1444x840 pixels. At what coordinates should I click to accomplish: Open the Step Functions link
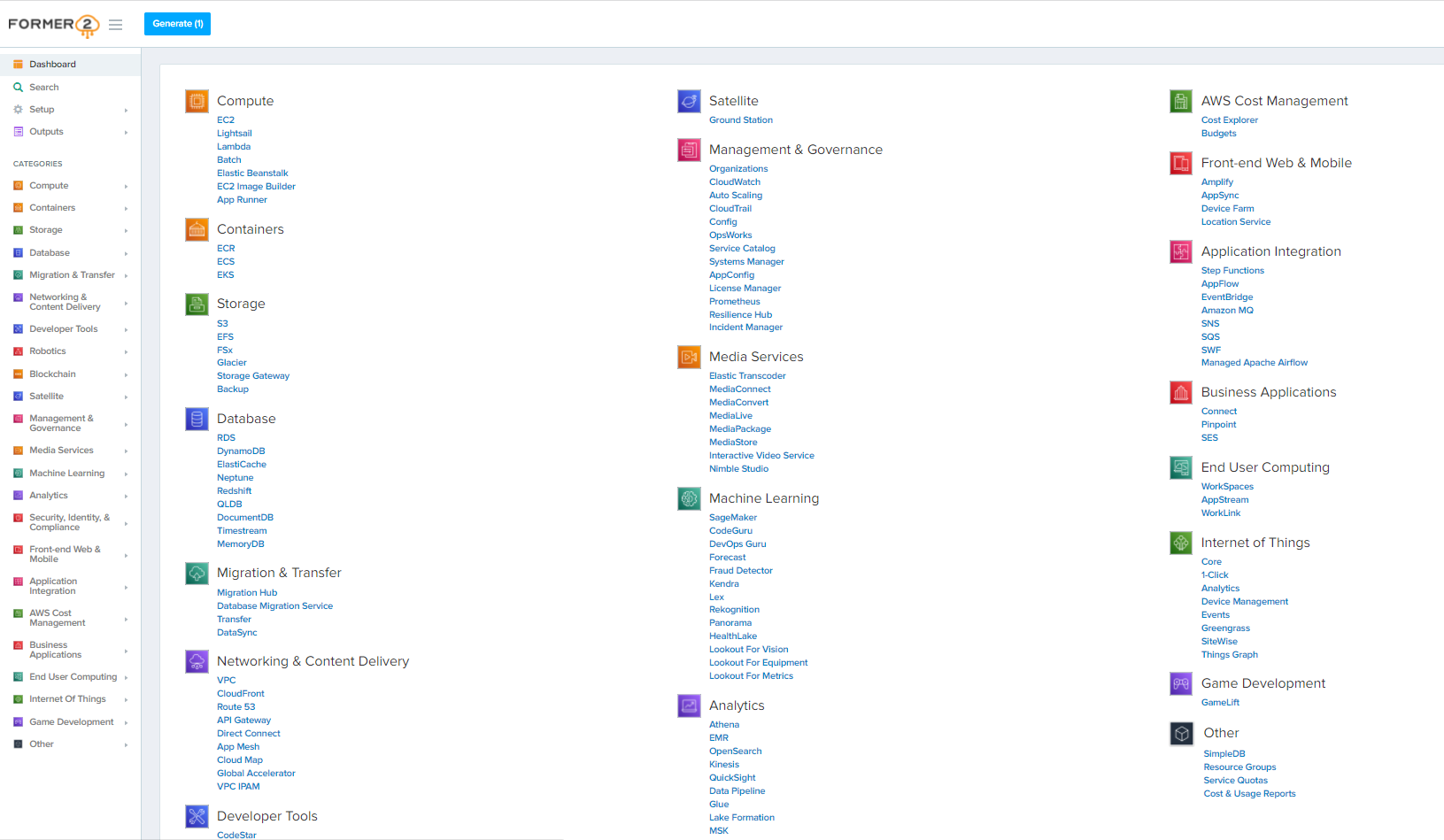(1232, 271)
